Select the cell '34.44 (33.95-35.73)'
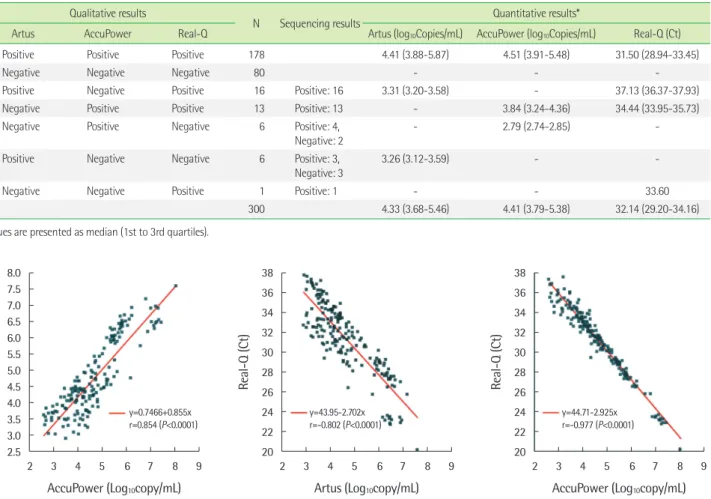The height and width of the screenshot is (499, 711). [x=657, y=108]
